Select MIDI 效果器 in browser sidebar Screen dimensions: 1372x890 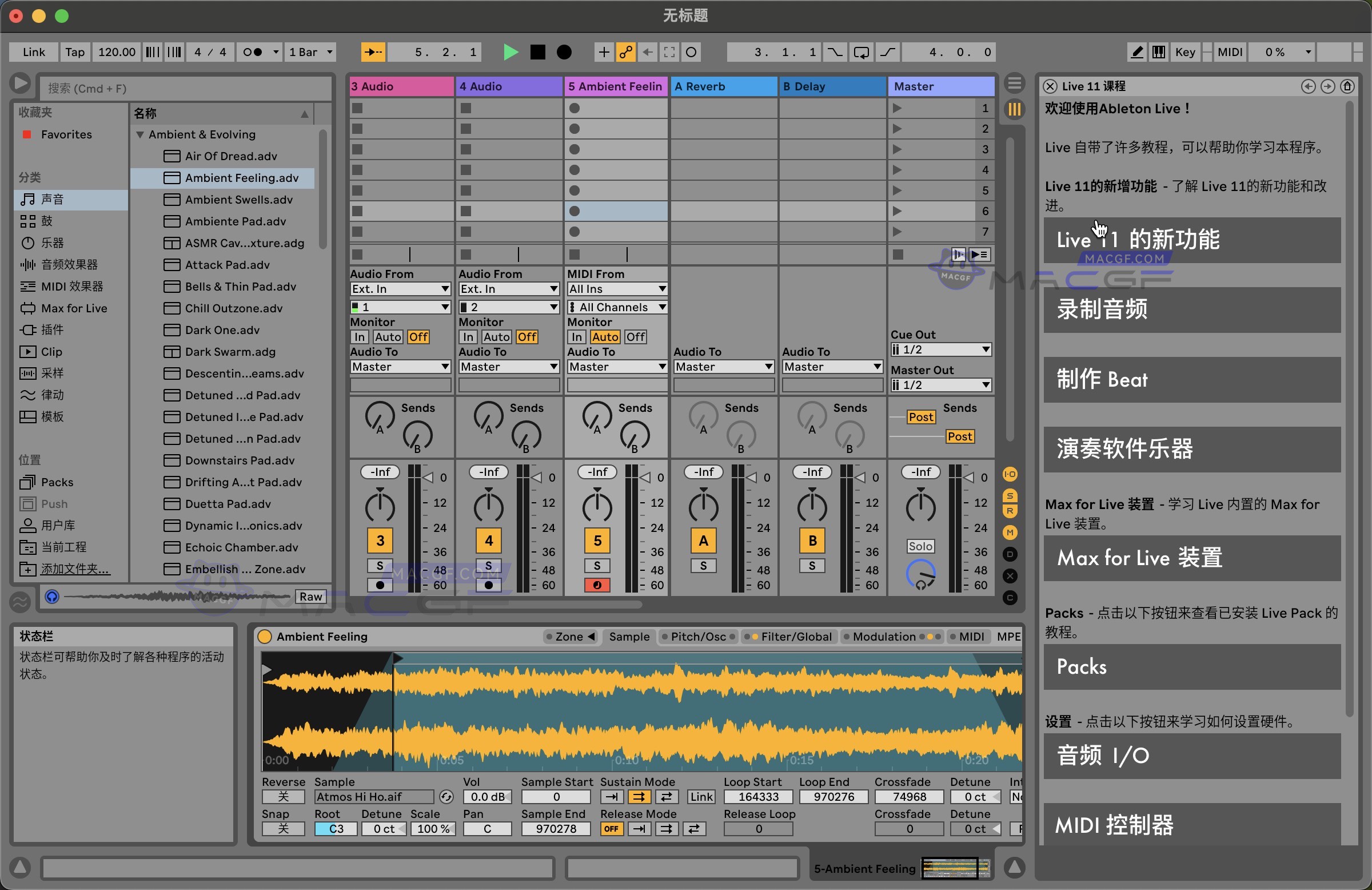70,286
